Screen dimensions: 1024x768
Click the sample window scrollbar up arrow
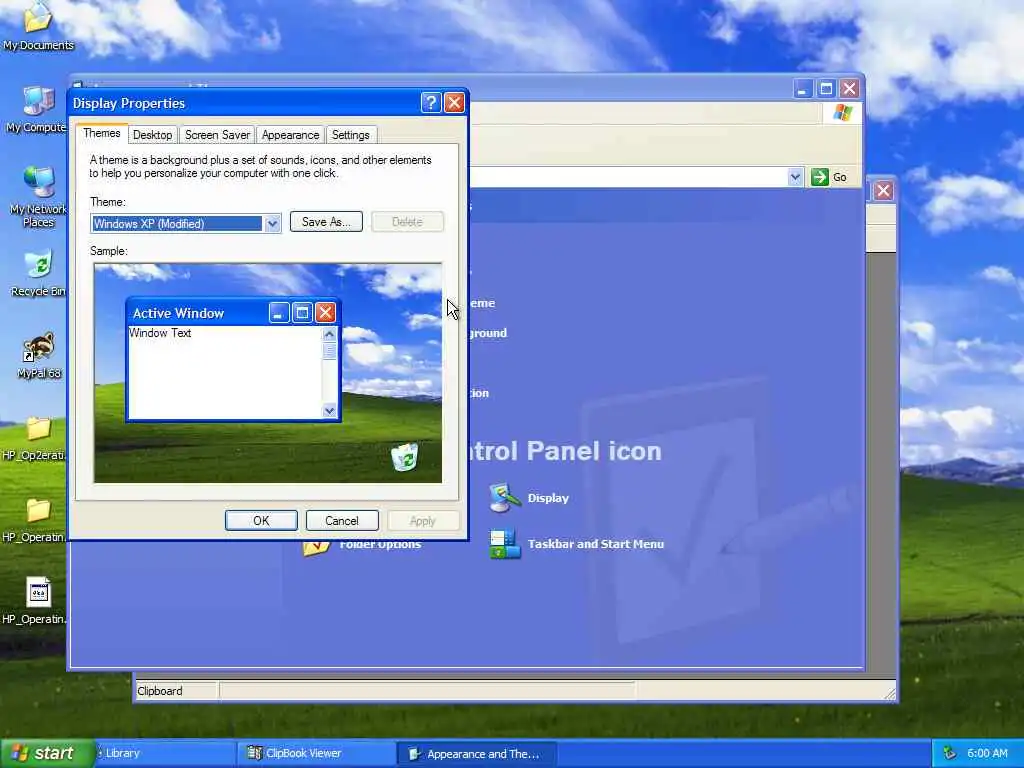[x=329, y=334]
